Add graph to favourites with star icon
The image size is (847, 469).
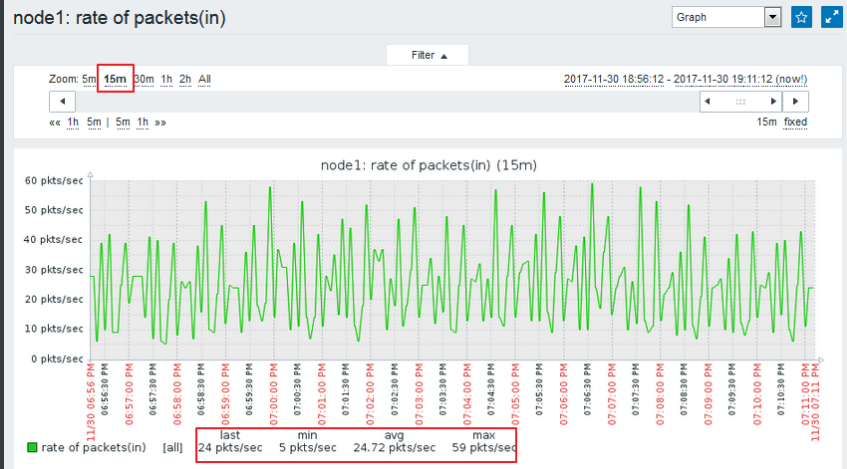(801, 17)
